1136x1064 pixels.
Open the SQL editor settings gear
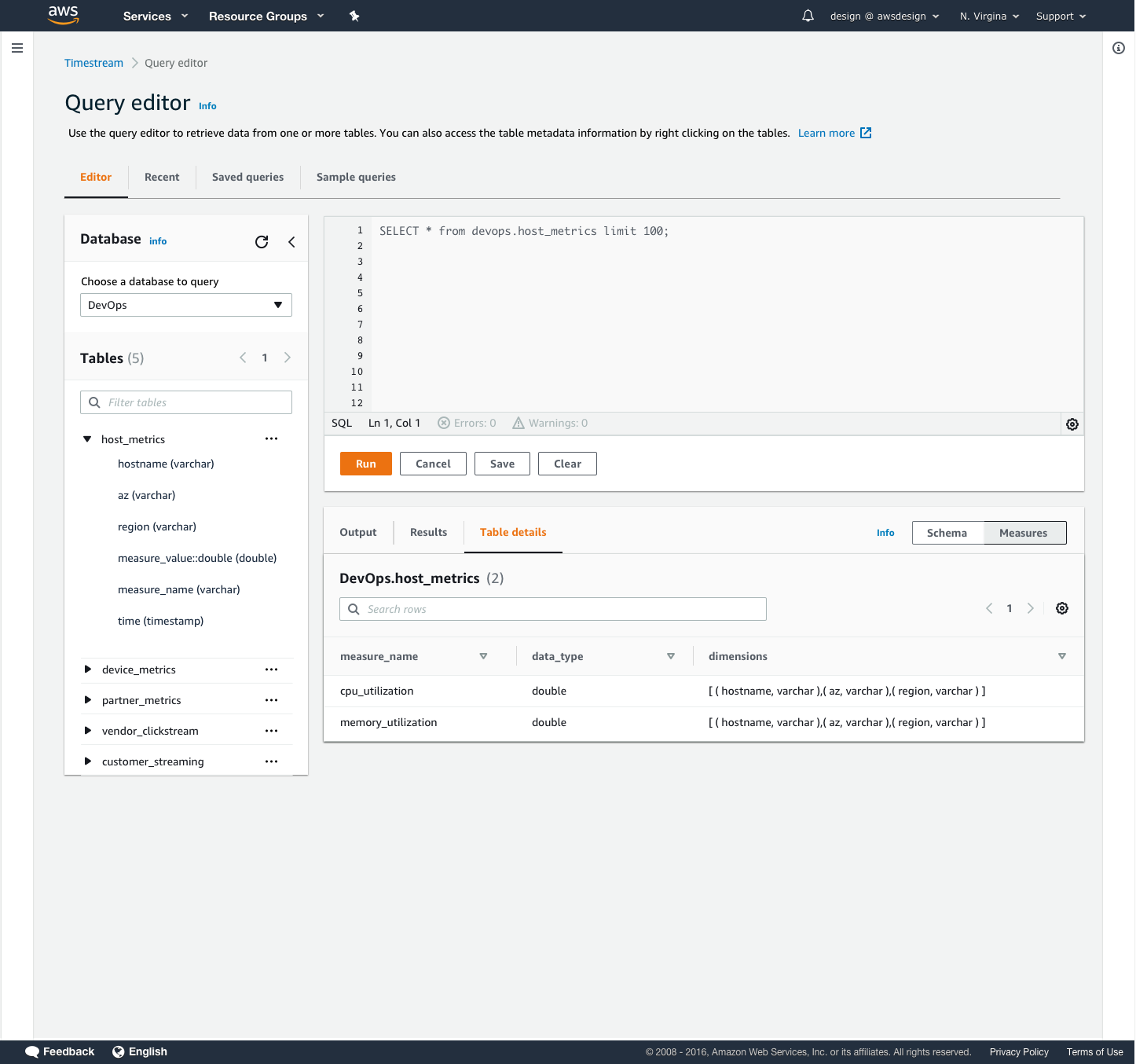[1072, 424]
